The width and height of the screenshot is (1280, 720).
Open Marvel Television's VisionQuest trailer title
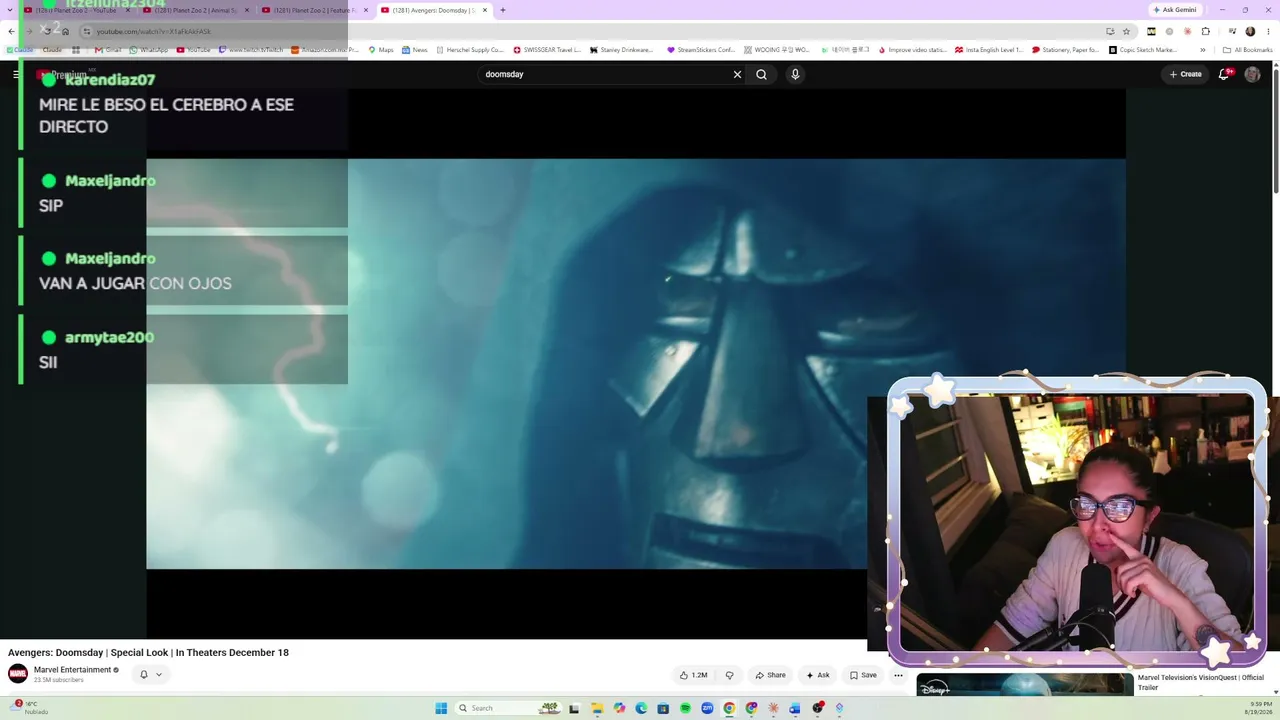coord(1201,682)
